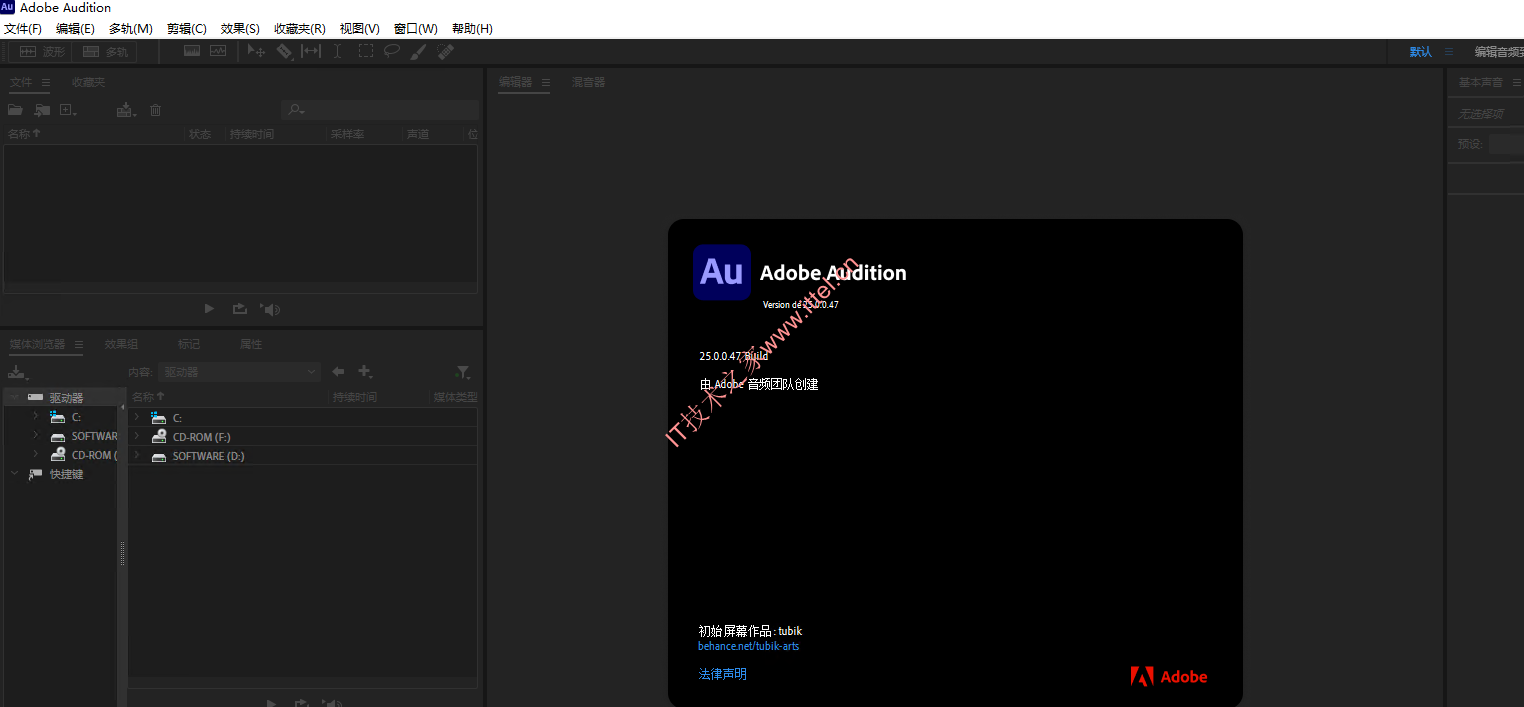Sort files by 采样率 column header
The height and width of the screenshot is (707, 1524).
[347, 134]
